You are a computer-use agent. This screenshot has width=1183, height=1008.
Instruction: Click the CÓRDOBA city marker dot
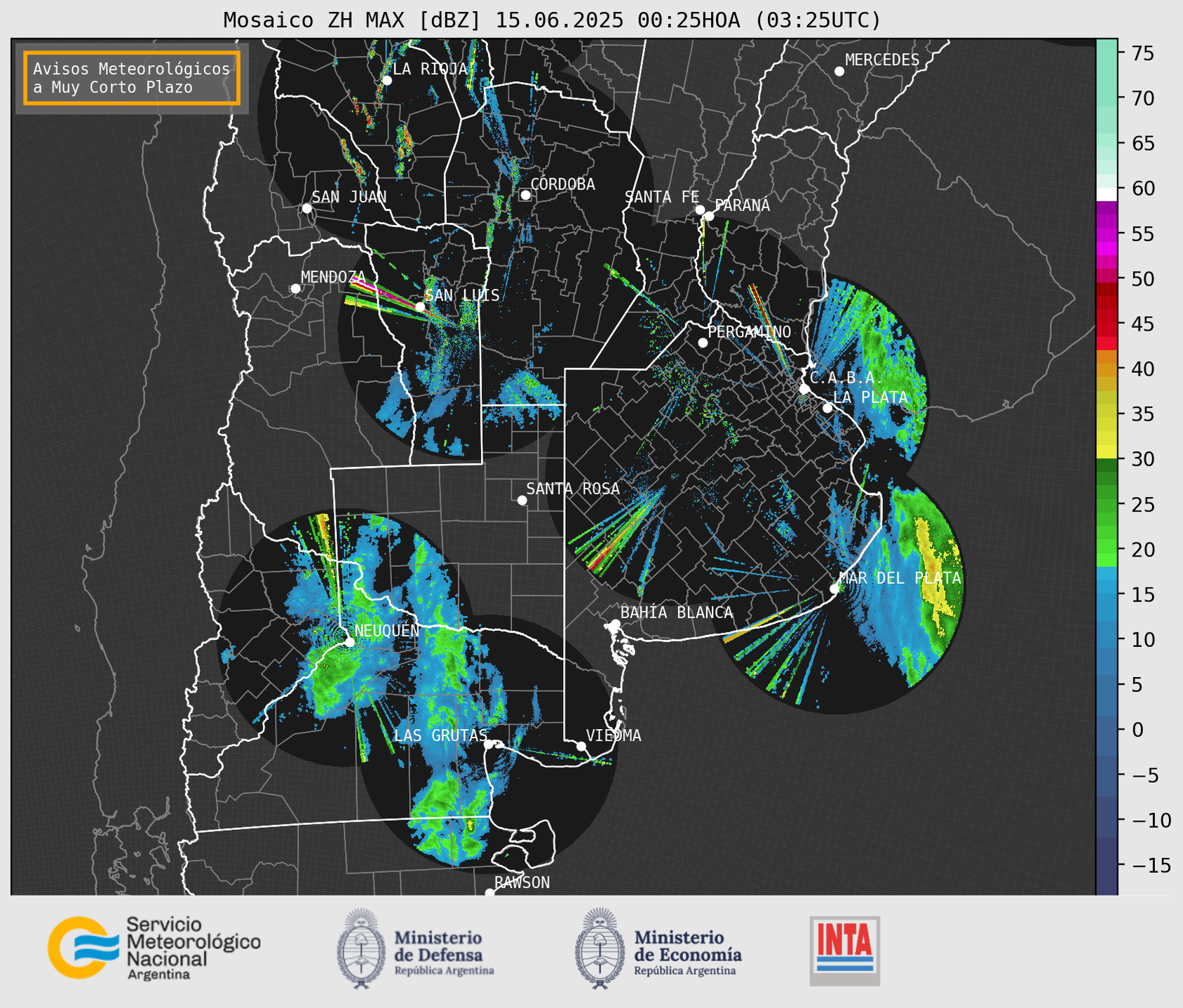tap(525, 195)
